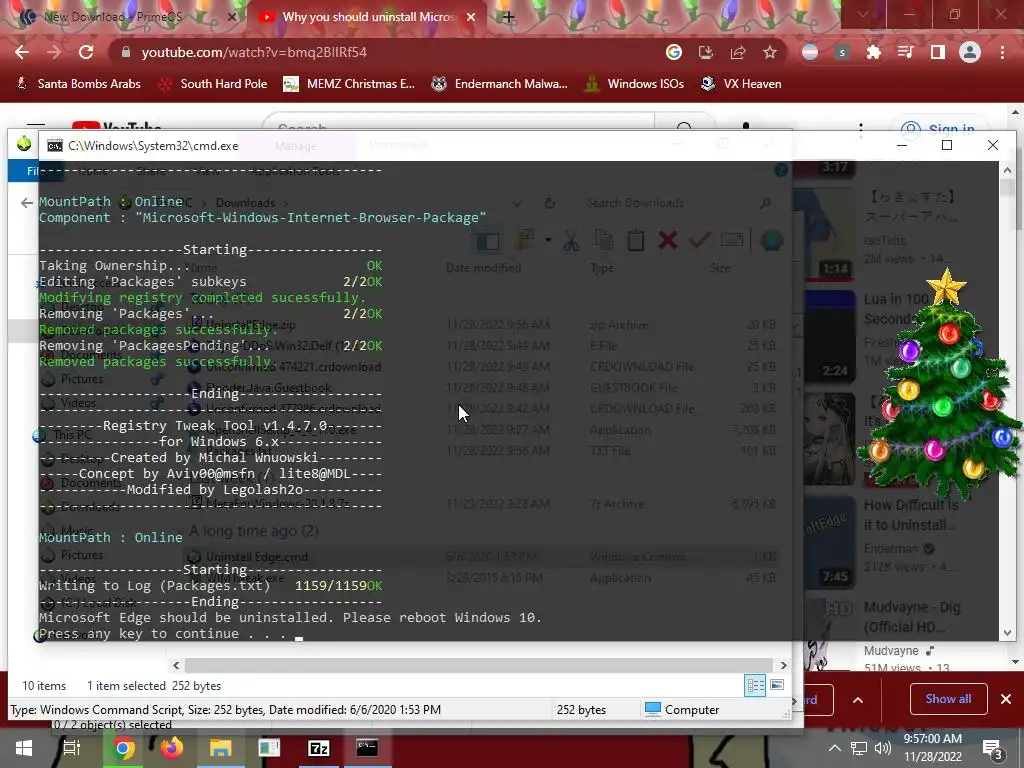The height and width of the screenshot is (768, 1024).
Task: Select the 'Why you should uninstall Micros' tab
Action: 366,18
